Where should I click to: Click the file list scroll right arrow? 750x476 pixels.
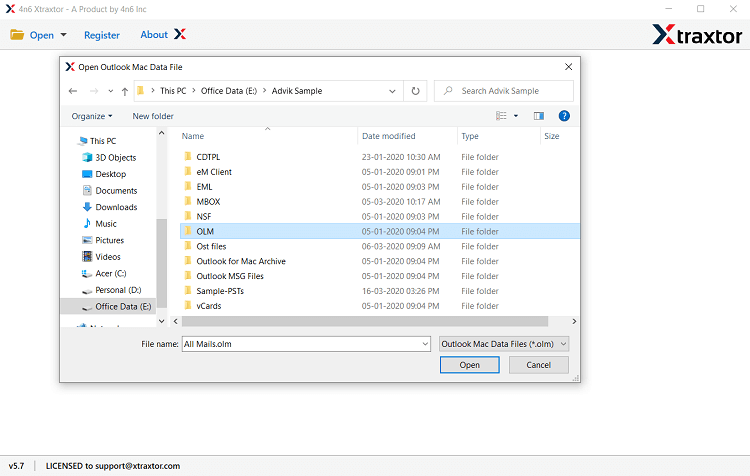[x=574, y=321]
